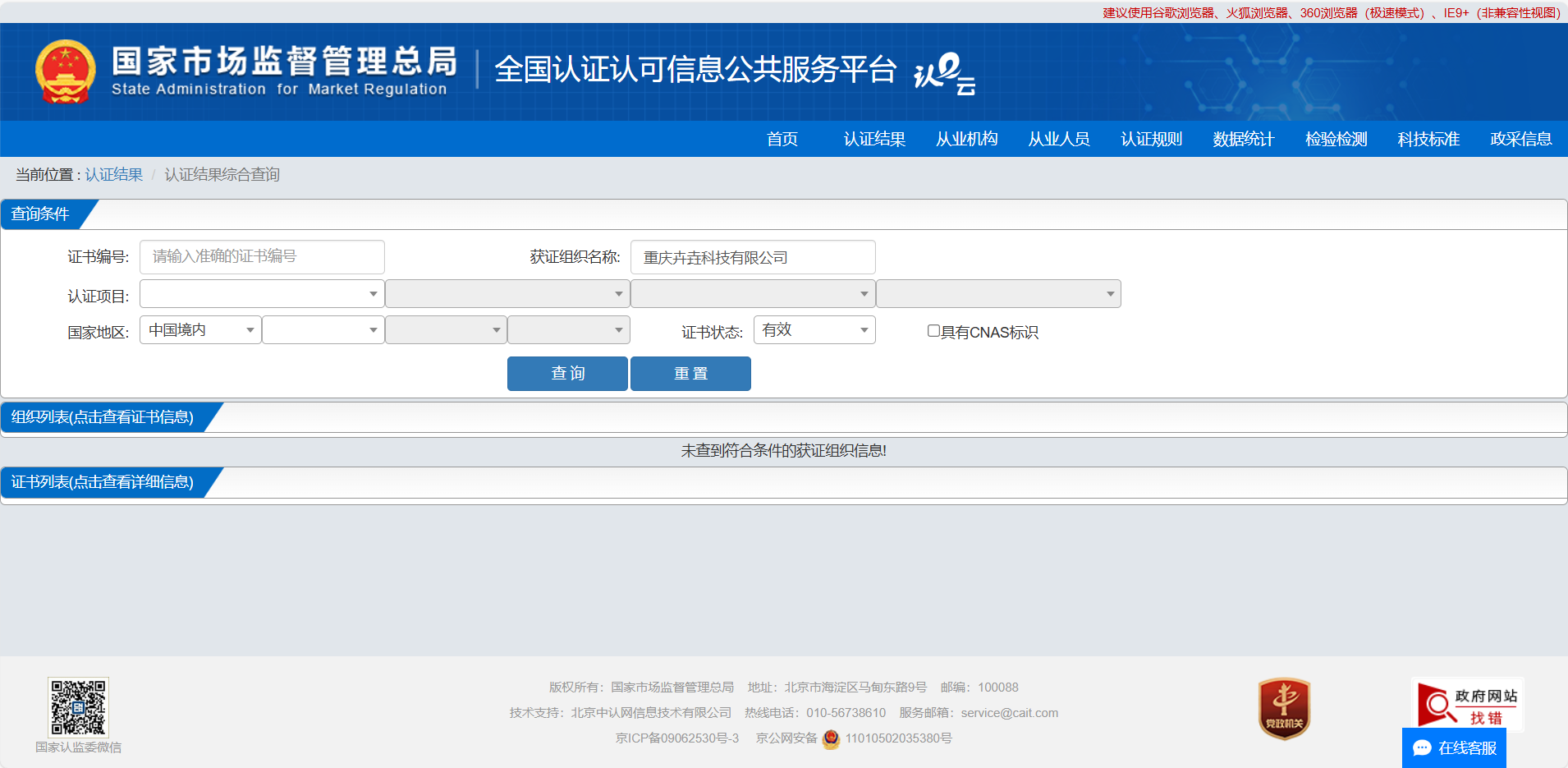Click the browser recommendation notice in red
Screen dimensions: 1568x768
1332,12
